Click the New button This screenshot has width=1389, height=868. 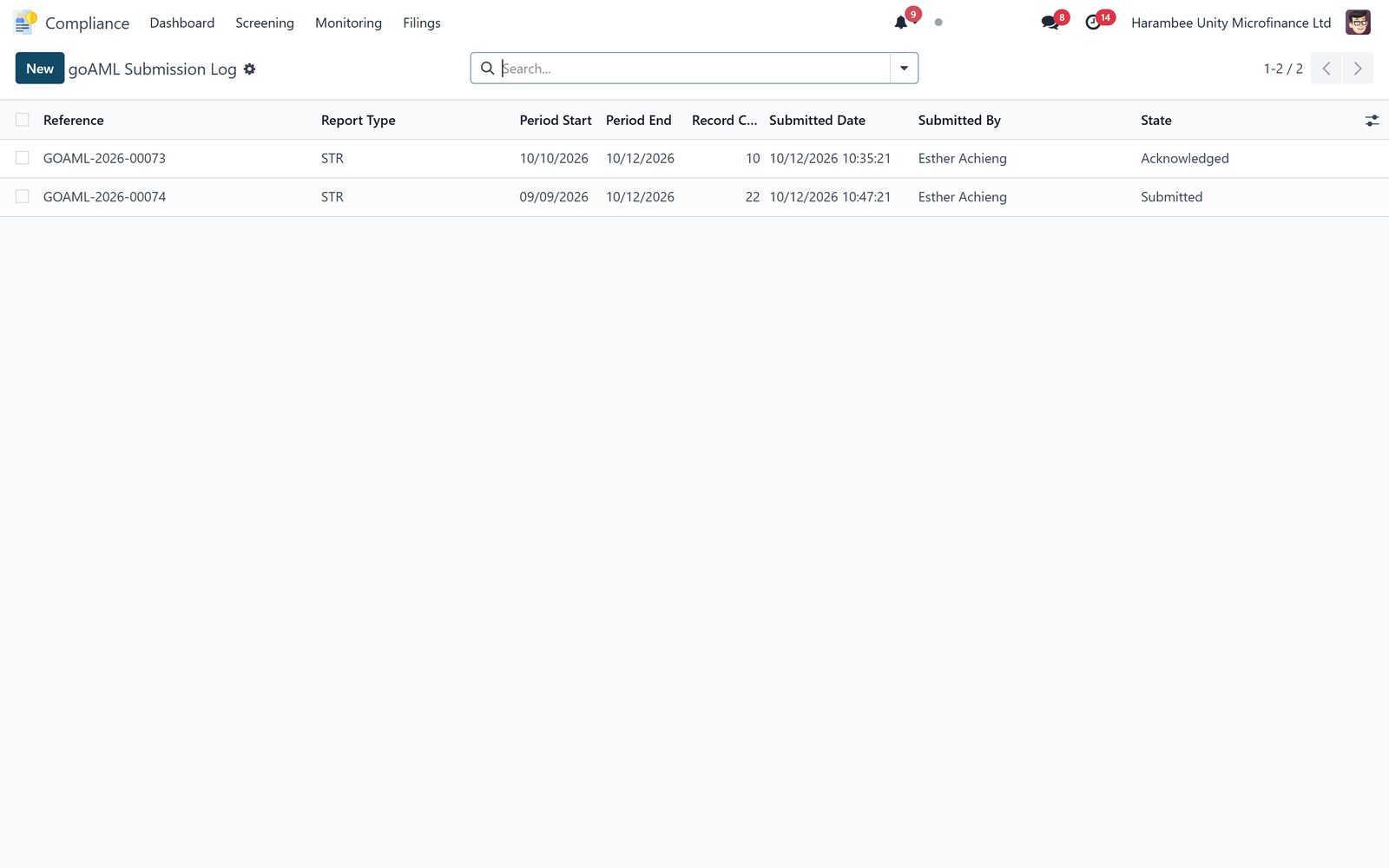(x=40, y=69)
